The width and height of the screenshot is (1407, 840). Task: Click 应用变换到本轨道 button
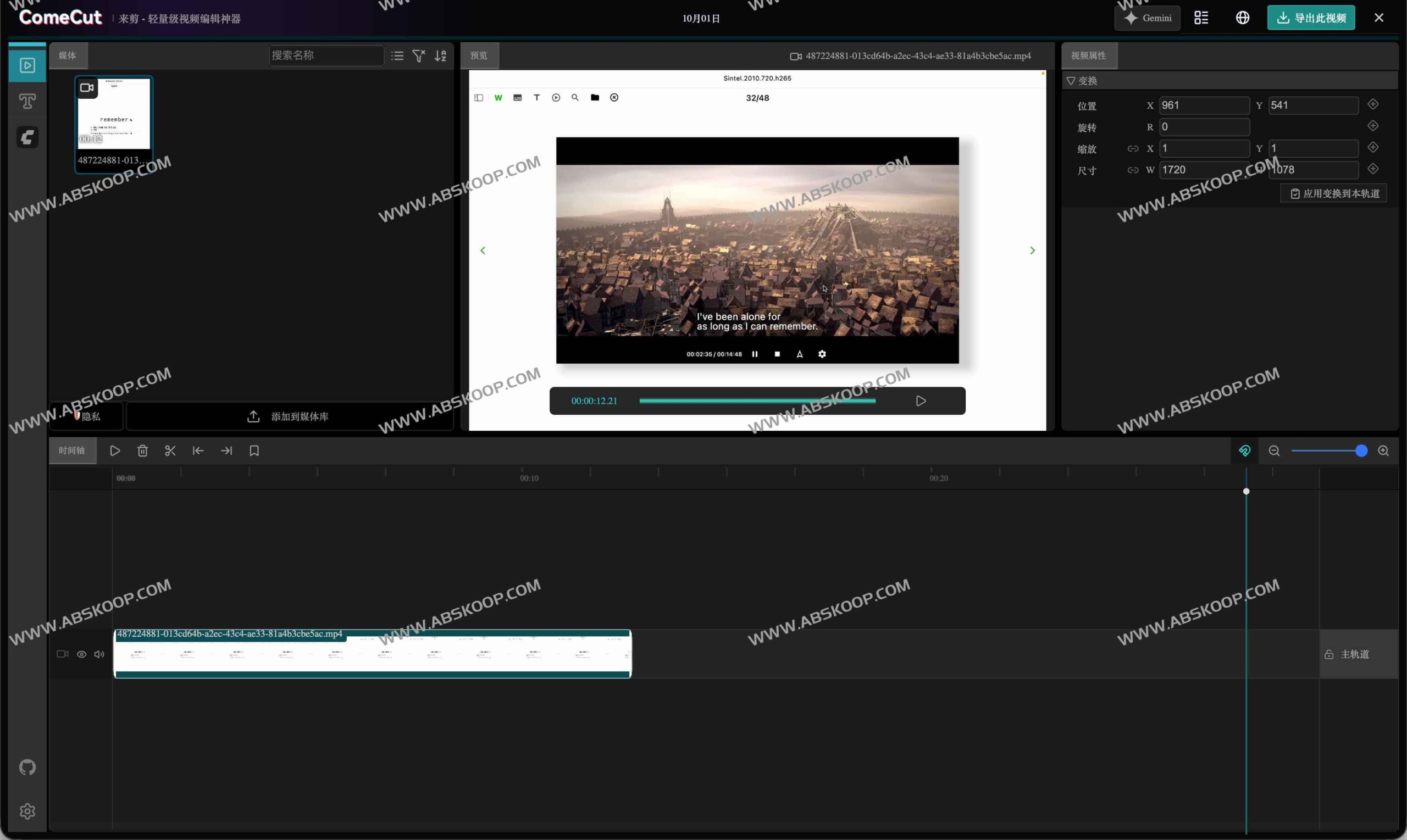[1334, 193]
